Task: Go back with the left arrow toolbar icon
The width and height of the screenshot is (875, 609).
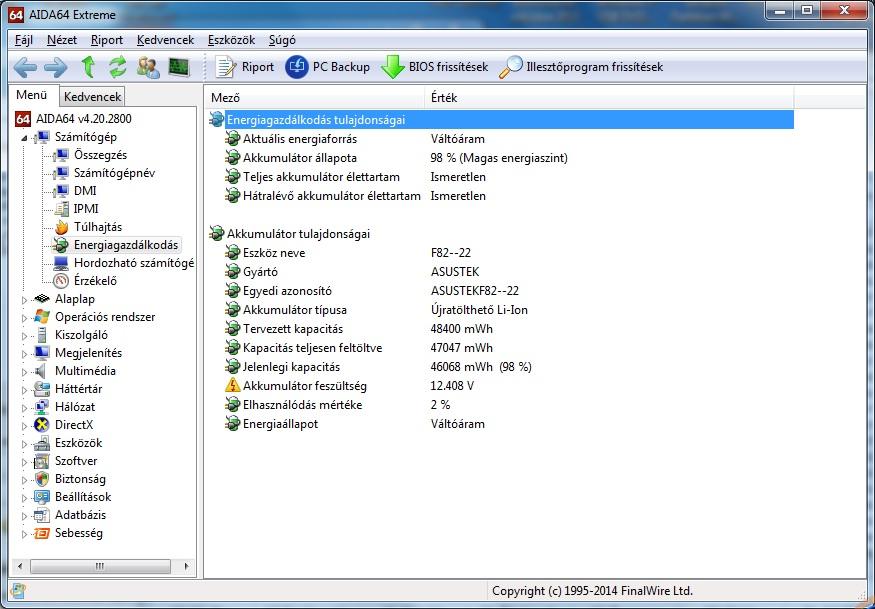Action: (25, 68)
